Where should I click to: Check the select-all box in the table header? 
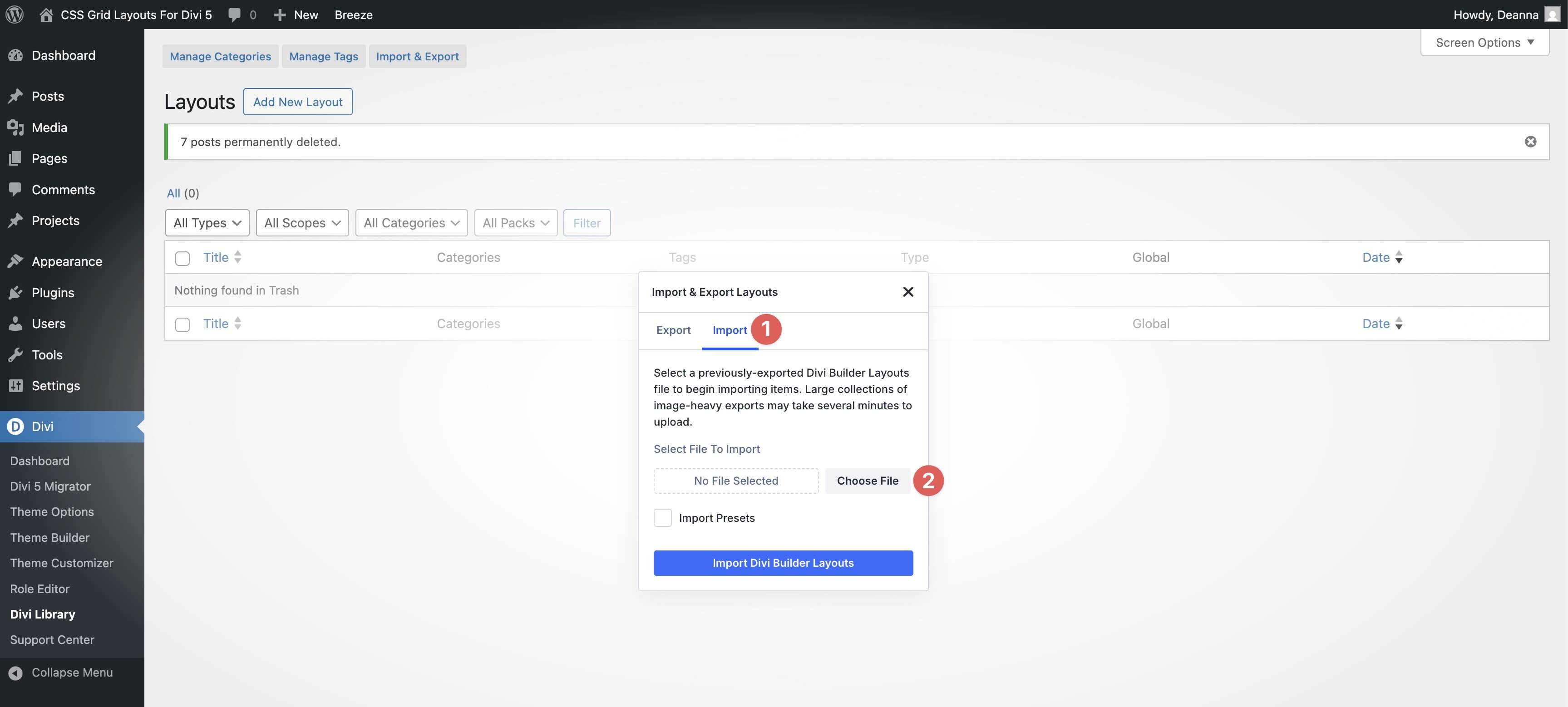(182, 258)
